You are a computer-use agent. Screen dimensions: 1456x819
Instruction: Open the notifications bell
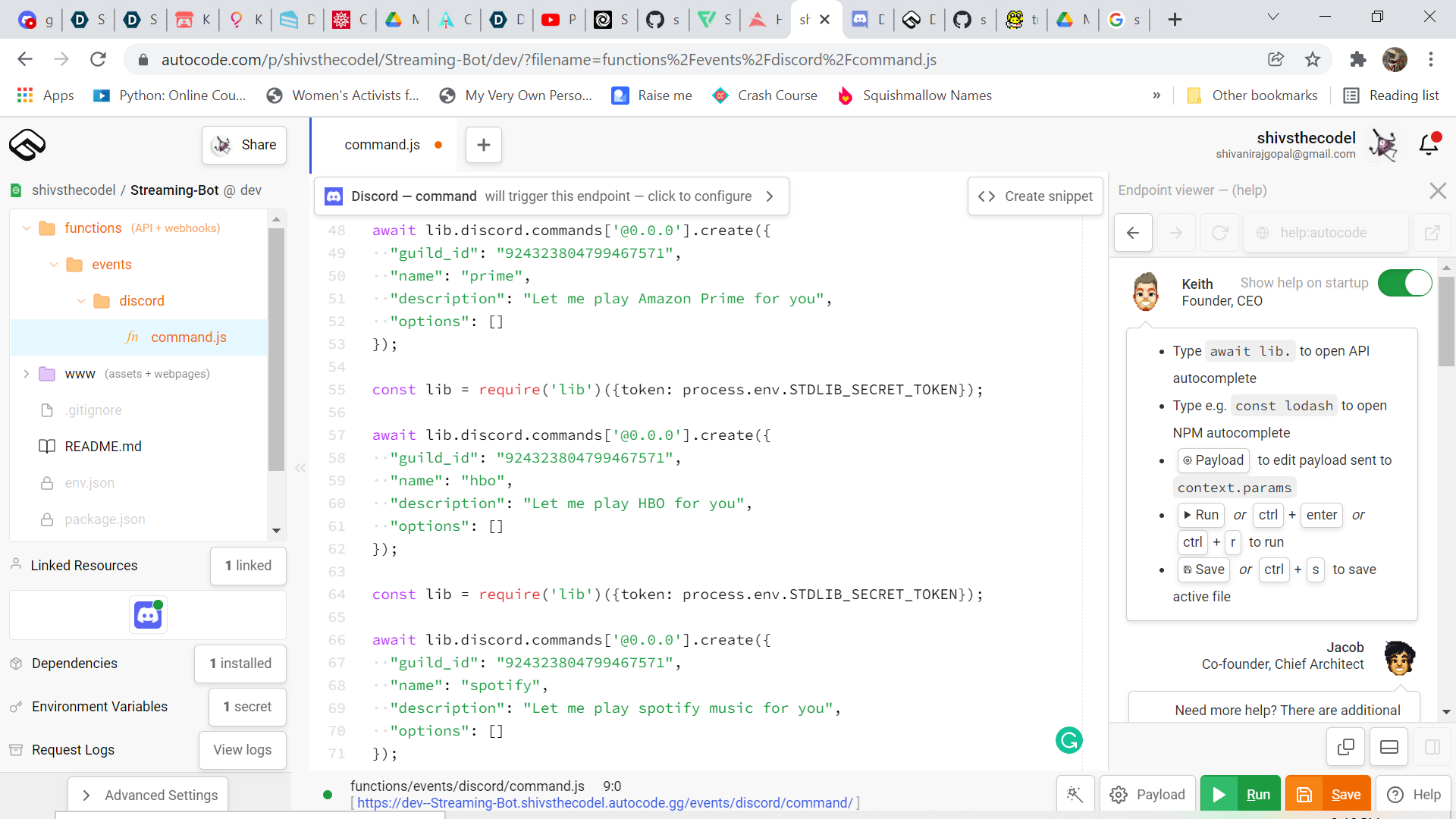pyautogui.click(x=1429, y=144)
